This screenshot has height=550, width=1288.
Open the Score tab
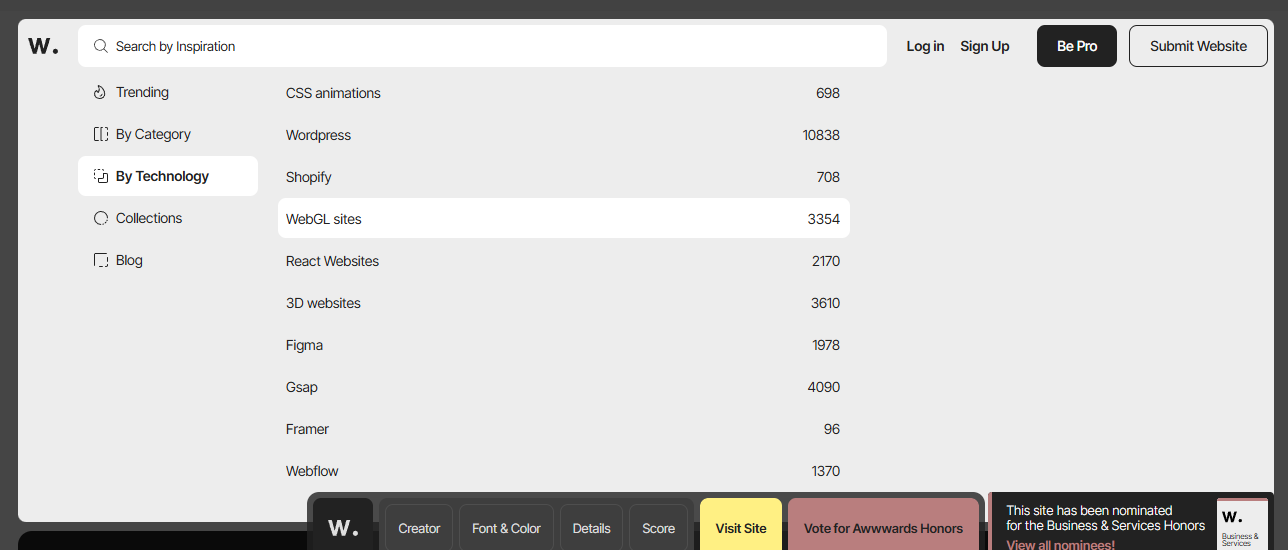tap(658, 528)
